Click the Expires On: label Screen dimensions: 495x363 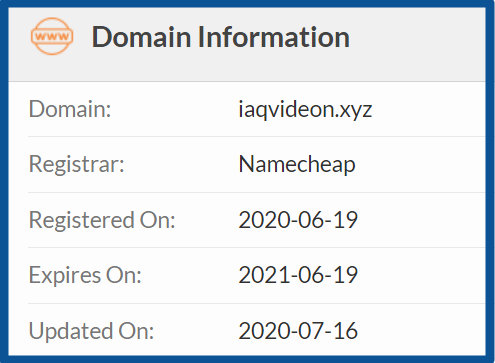85,275
